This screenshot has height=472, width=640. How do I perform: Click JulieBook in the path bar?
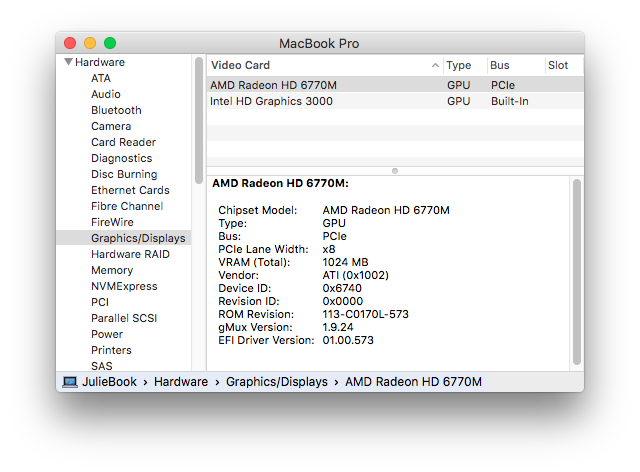(x=109, y=382)
